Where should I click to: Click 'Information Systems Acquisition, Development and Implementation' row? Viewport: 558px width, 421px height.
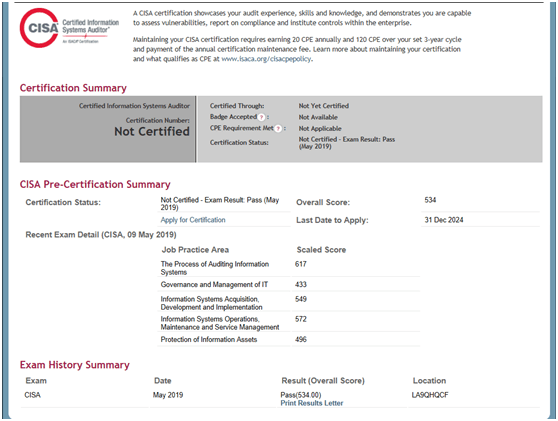coord(211,303)
